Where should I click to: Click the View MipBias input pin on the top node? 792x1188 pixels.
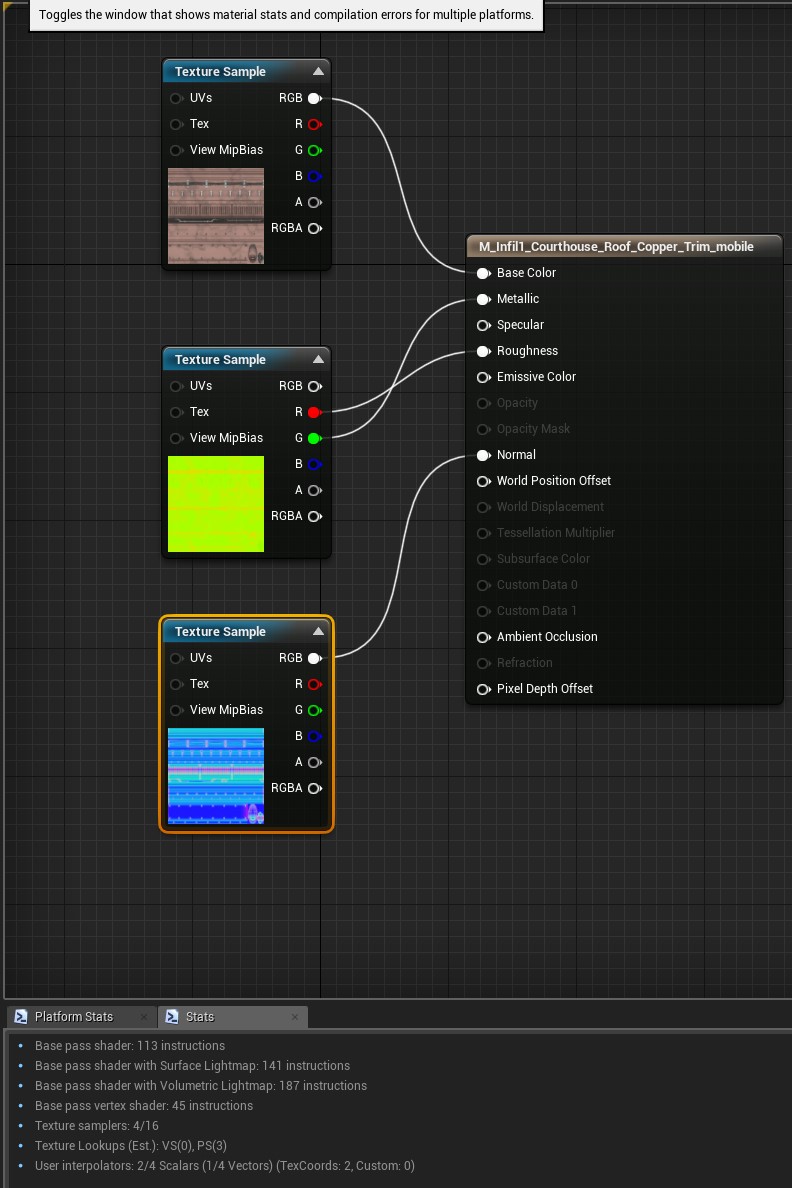177,150
